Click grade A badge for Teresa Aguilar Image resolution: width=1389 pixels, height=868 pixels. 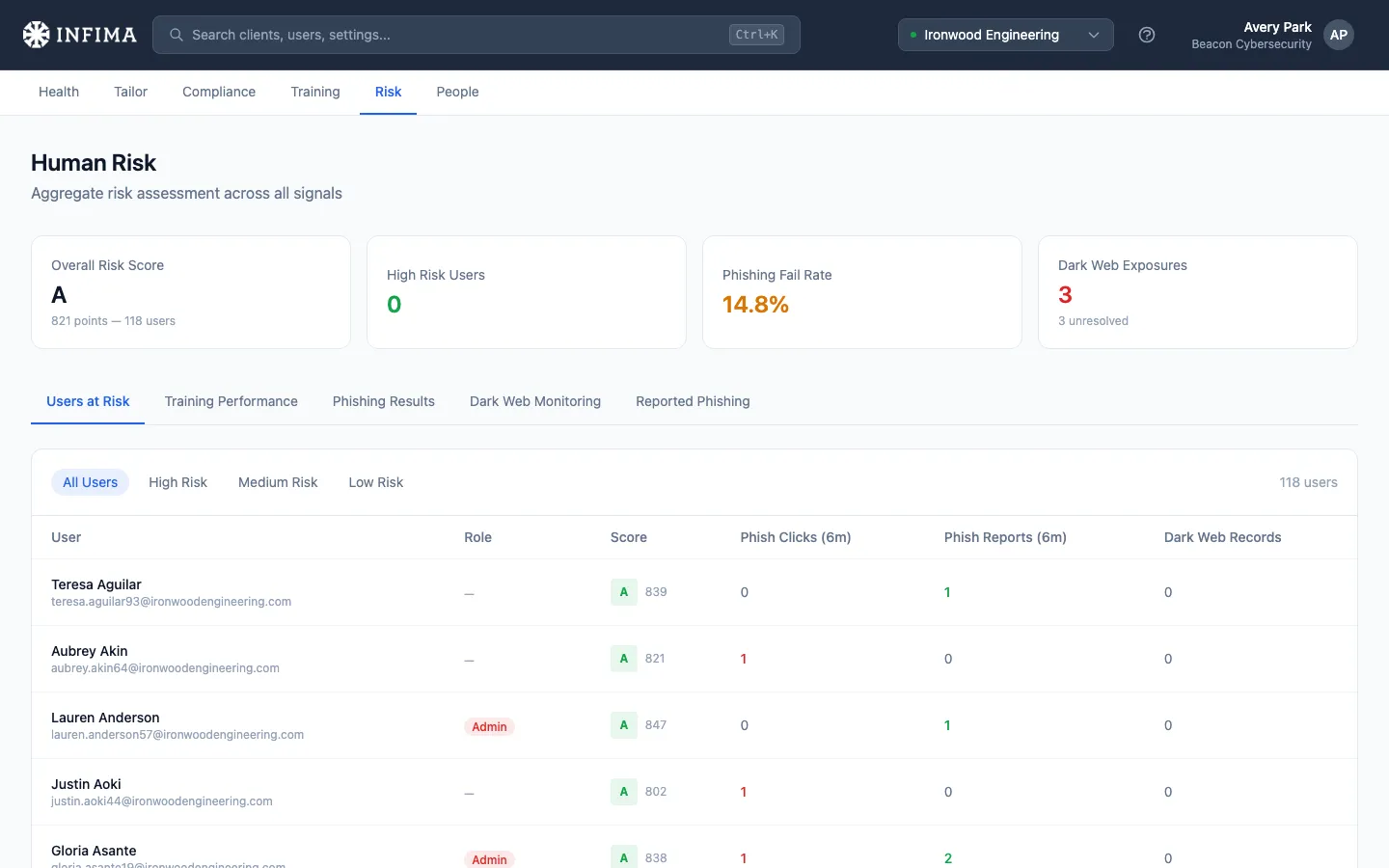tap(624, 592)
